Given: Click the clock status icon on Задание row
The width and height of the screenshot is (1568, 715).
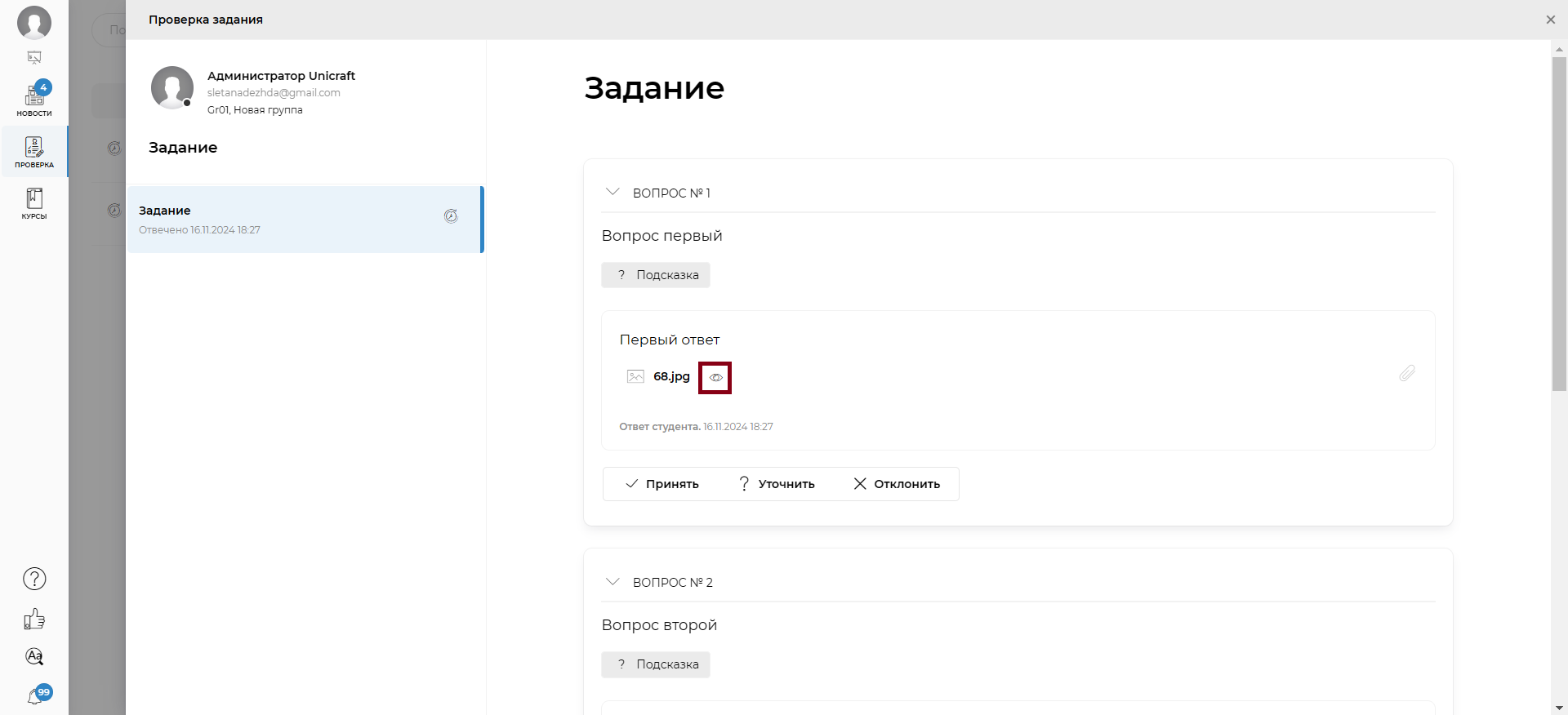Looking at the screenshot, I should coord(451,216).
